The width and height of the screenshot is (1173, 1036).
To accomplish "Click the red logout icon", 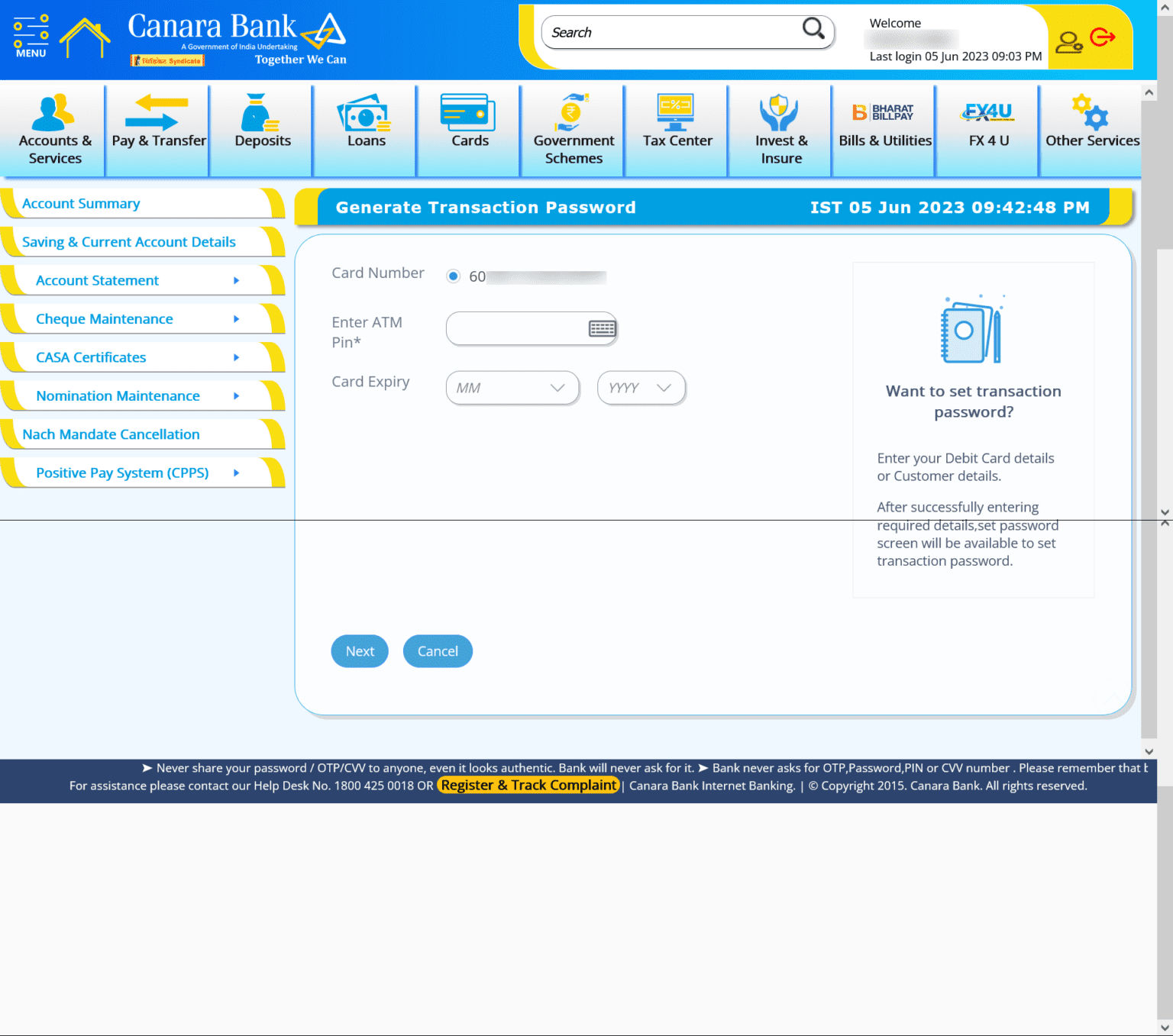I will 1102,37.
